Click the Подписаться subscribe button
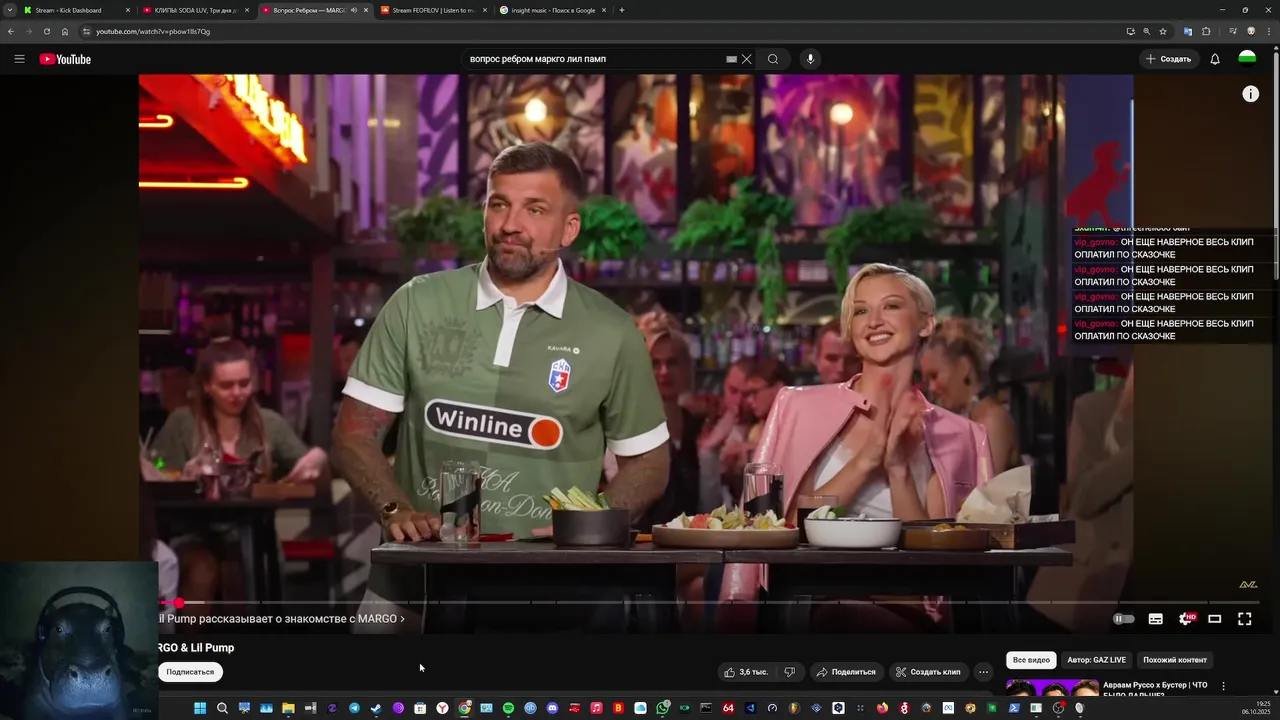This screenshot has height=720, width=1280. (190, 672)
